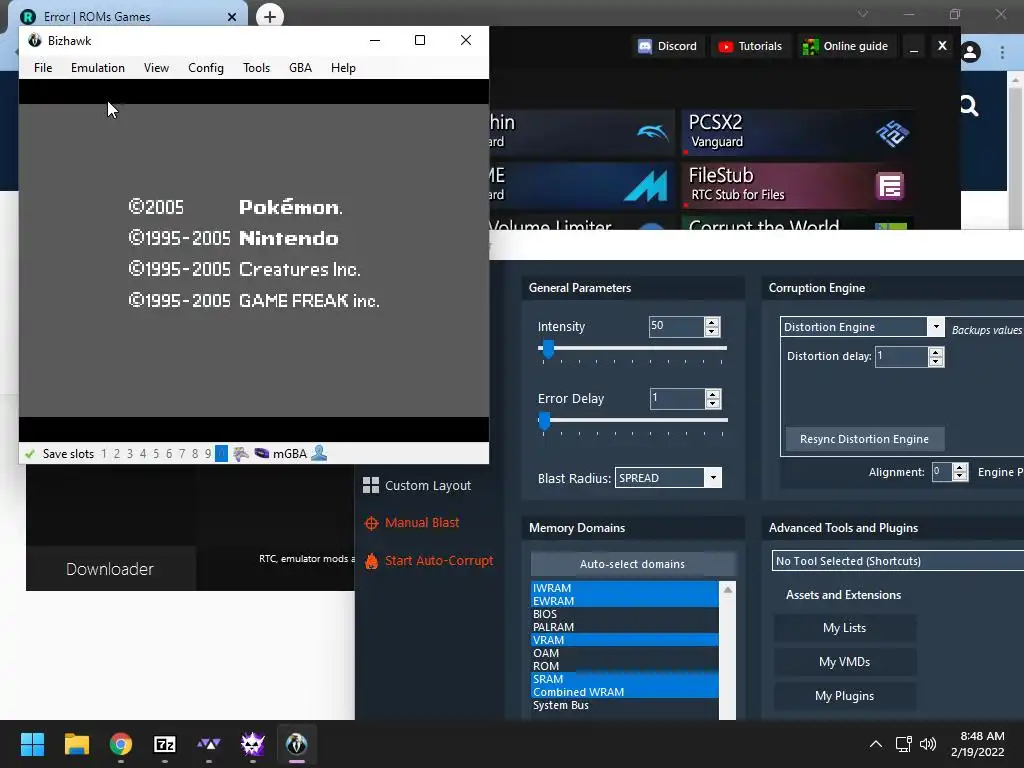Open the GBA menu in Bizhawk
Viewport: 1024px width, 768px height.
(x=300, y=68)
